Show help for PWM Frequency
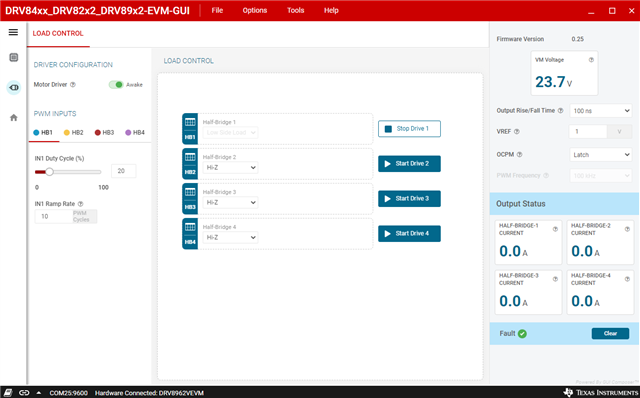640x398 pixels. coord(546,176)
